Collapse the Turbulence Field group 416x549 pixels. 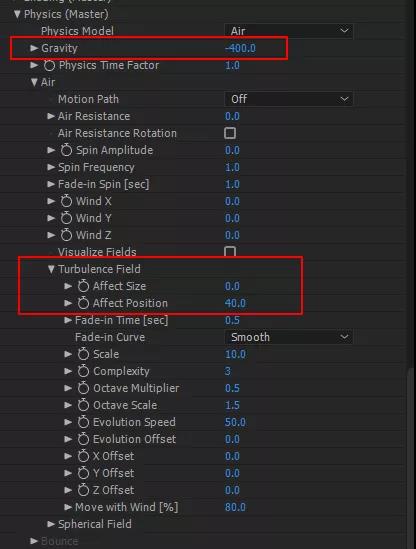[51, 269]
